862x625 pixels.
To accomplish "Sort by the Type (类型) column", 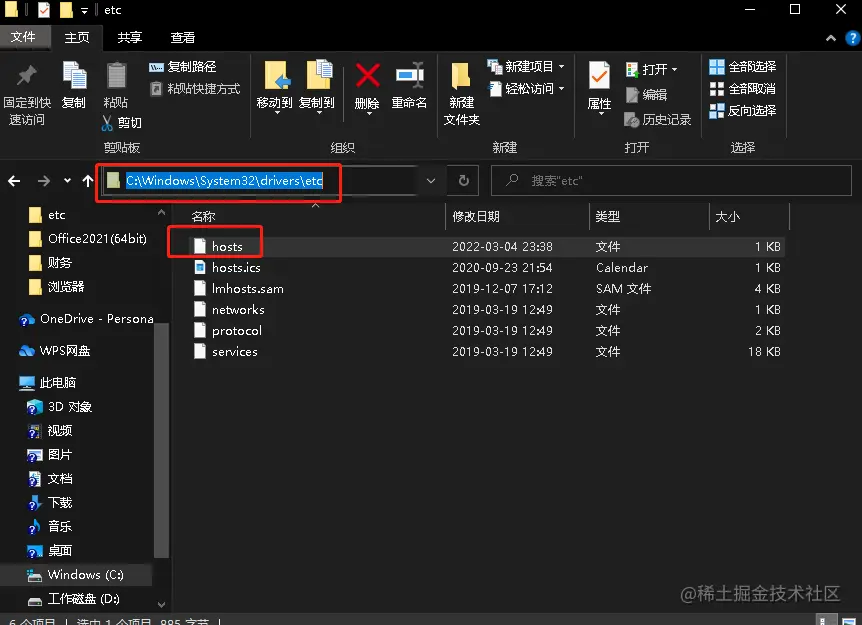I will tap(608, 217).
